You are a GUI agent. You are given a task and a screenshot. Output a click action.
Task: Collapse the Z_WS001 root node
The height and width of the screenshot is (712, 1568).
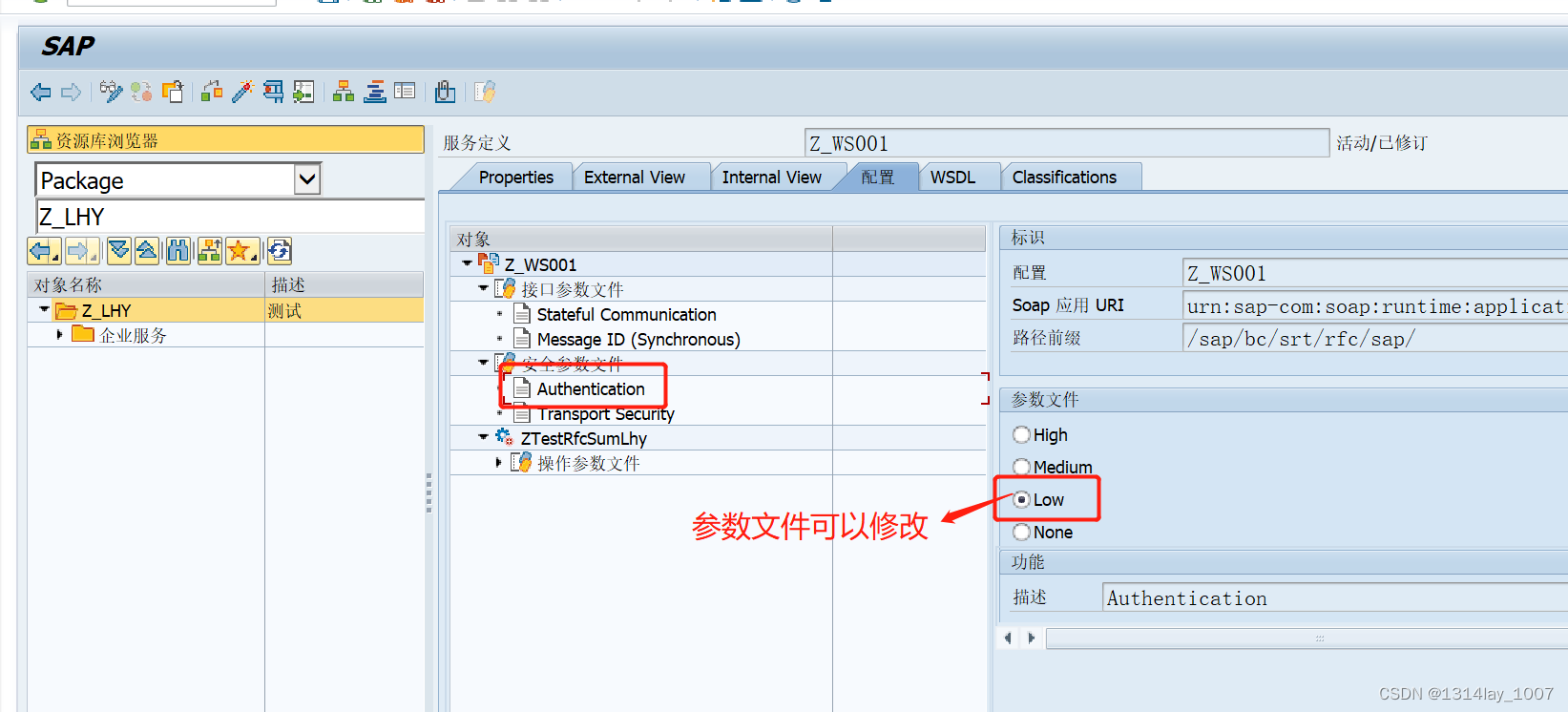[467, 263]
